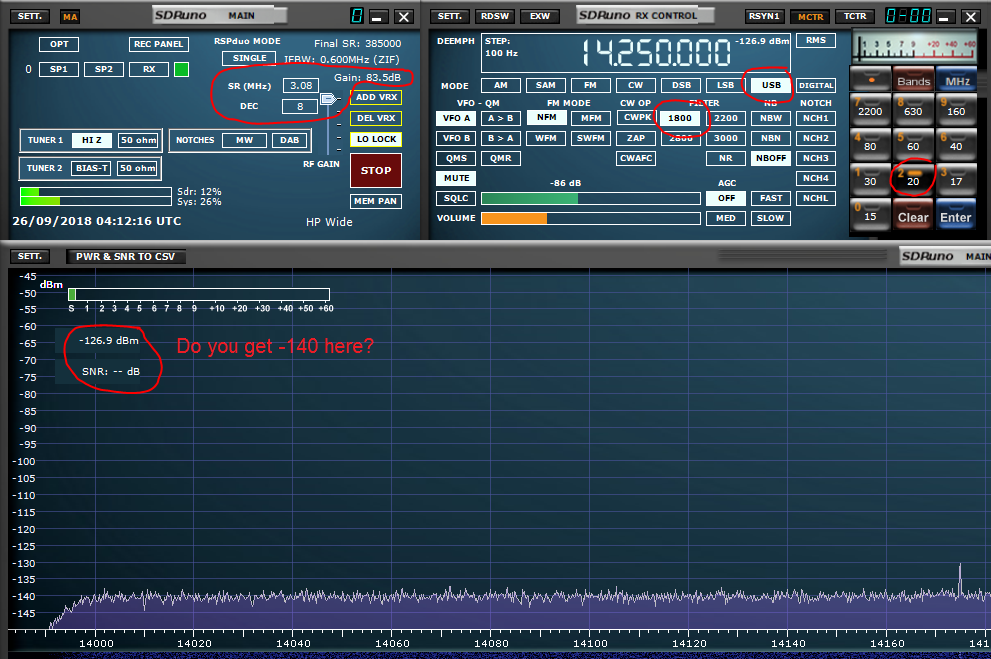
Task: Click PWR & SNR TO CSV button
Action: click(x=126, y=256)
